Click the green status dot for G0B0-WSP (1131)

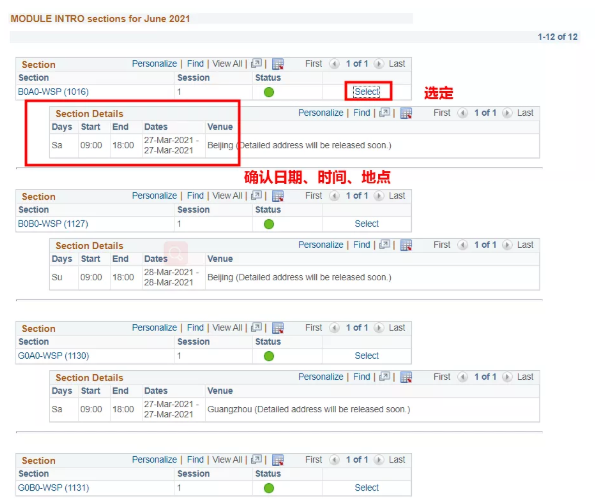coord(269,488)
